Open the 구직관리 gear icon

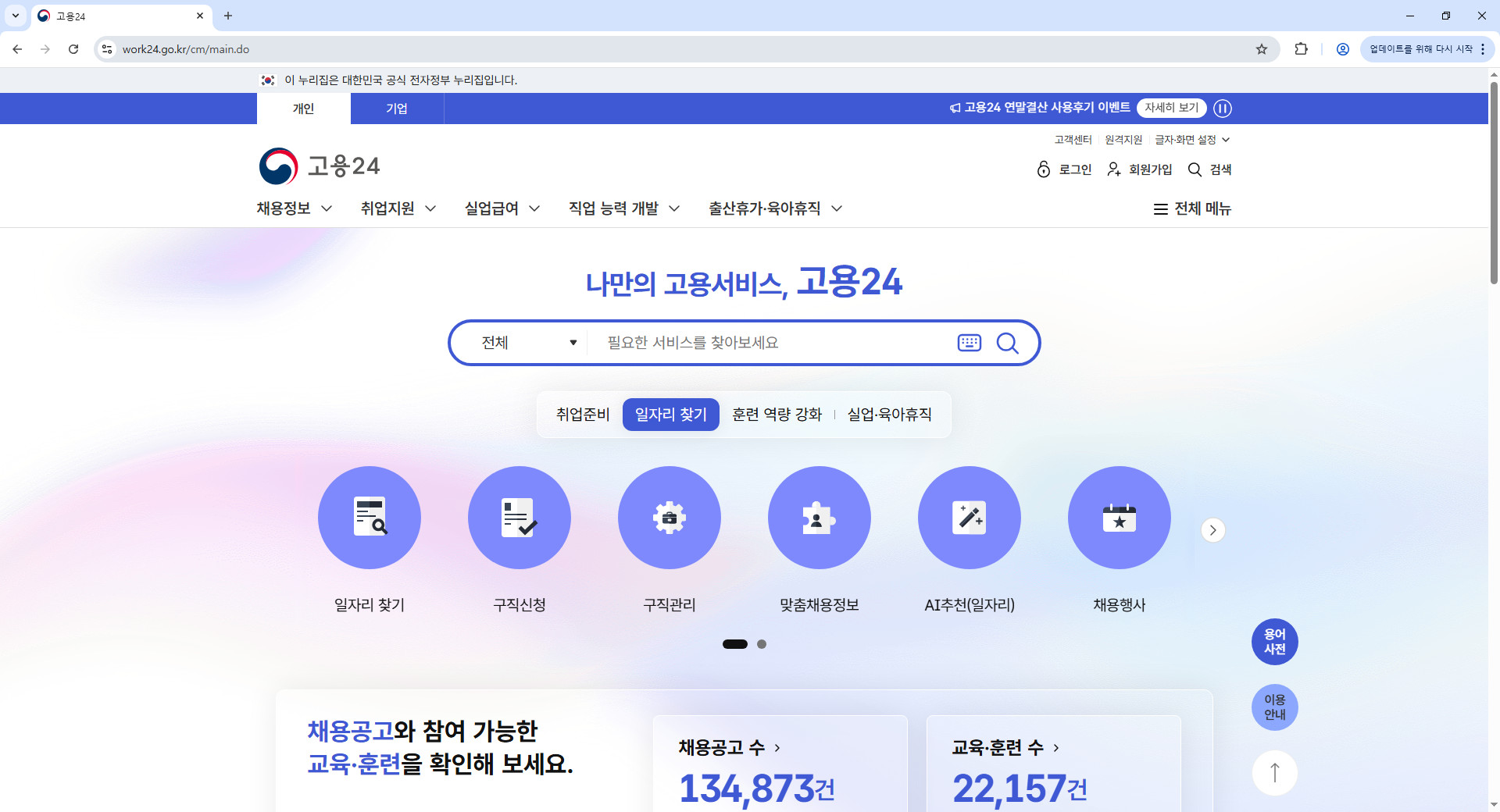coord(669,517)
